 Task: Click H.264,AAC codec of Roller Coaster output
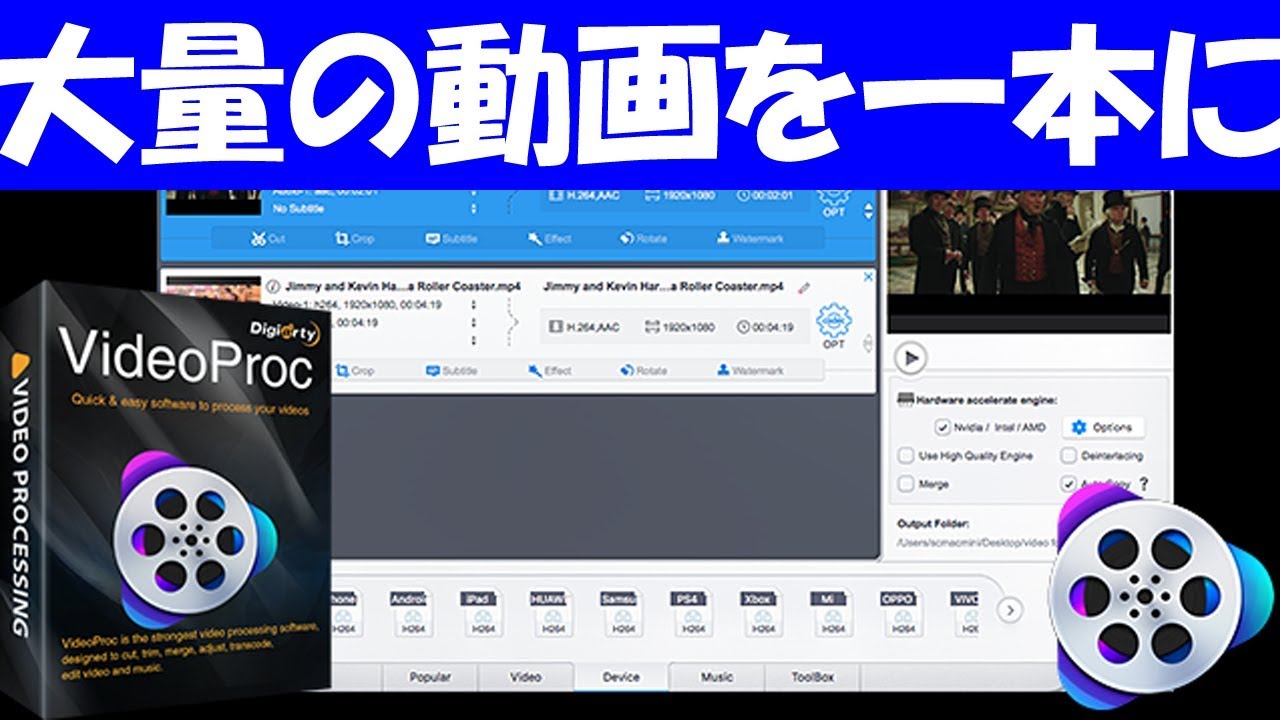click(585, 327)
